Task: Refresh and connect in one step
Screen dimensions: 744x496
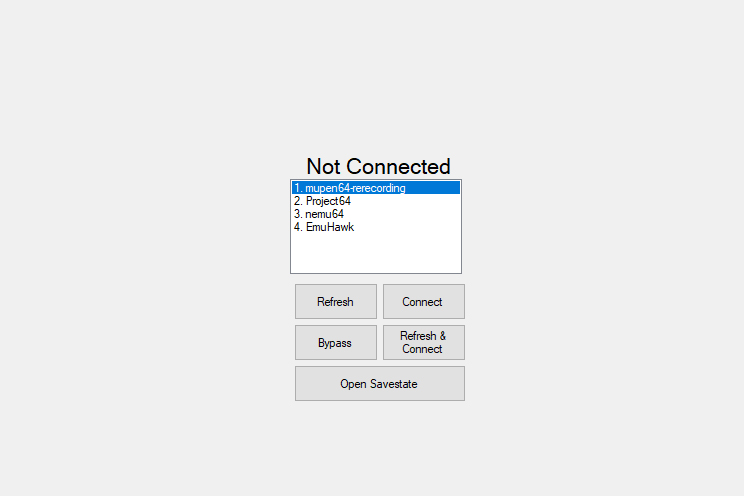Action: (424, 342)
